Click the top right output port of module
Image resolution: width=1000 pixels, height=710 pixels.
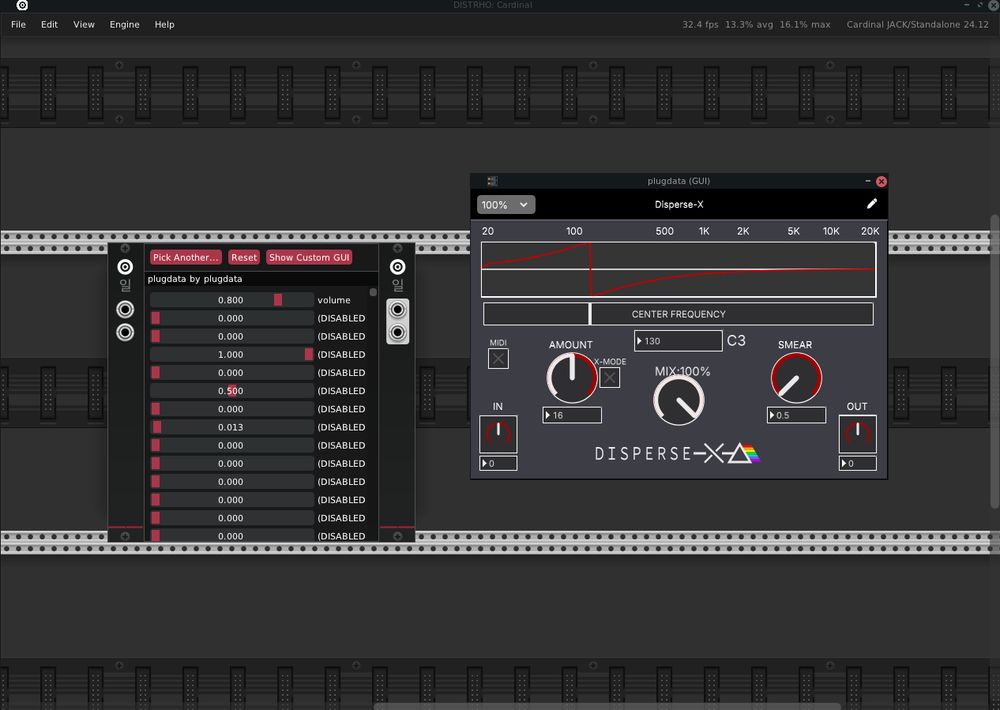pyautogui.click(x=397, y=267)
